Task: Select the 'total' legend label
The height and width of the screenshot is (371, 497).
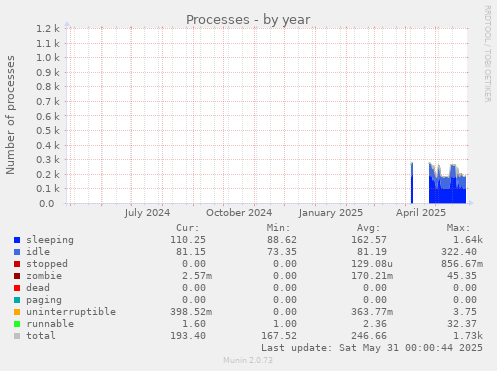Action: tap(41, 336)
